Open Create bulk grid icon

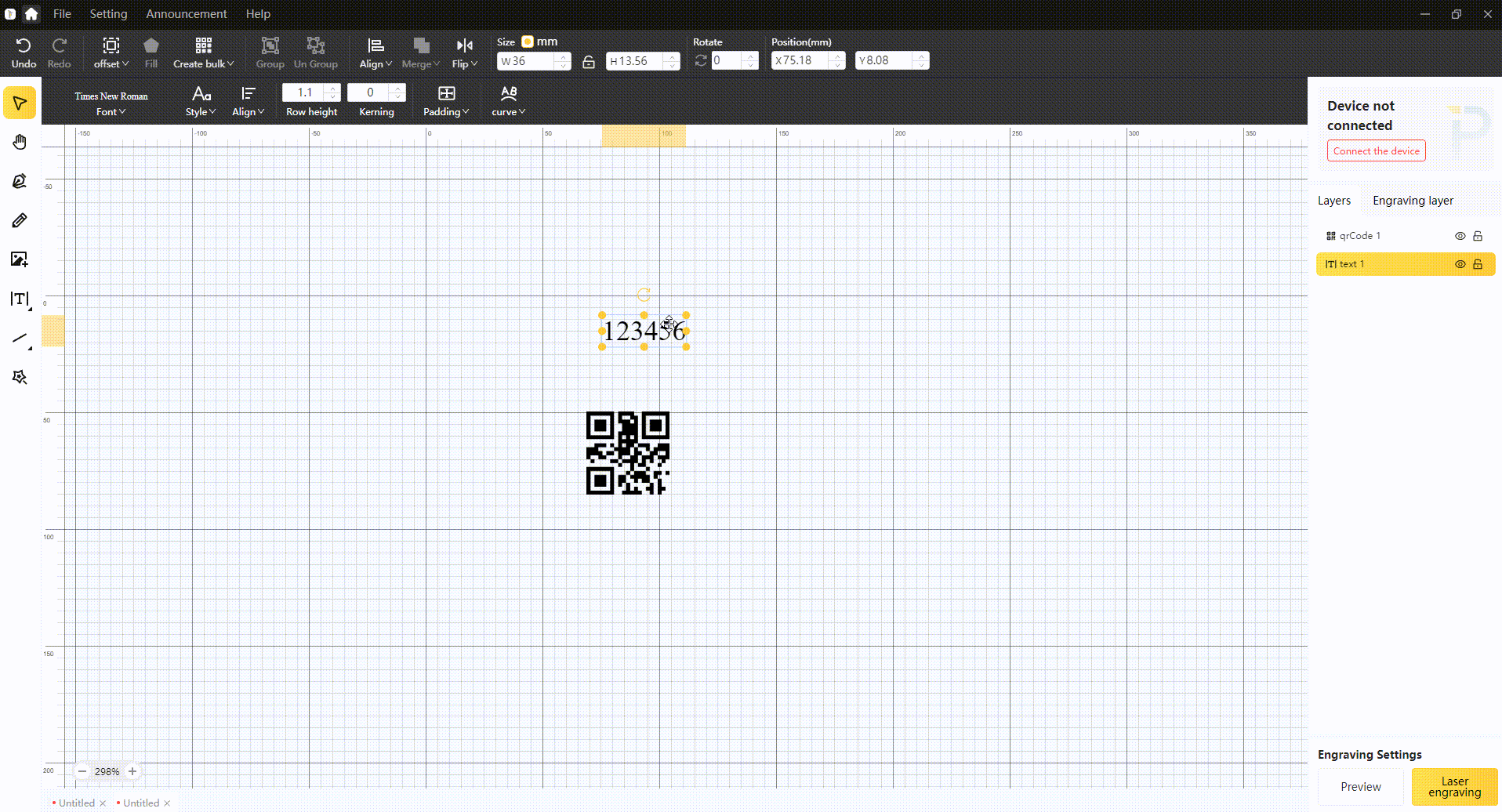[204, 45]
